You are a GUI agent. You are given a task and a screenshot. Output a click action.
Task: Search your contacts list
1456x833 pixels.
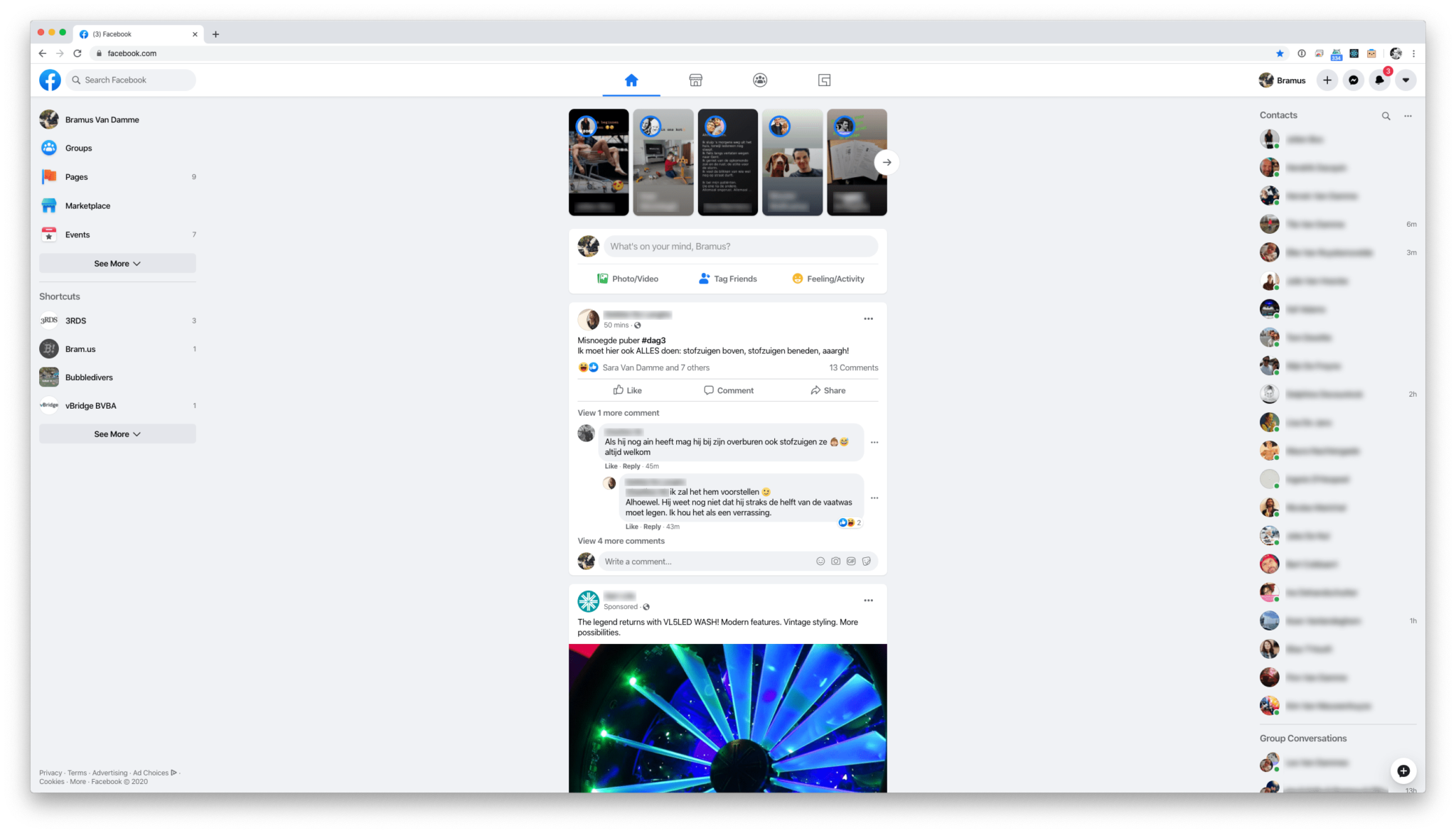(1386, 115)
